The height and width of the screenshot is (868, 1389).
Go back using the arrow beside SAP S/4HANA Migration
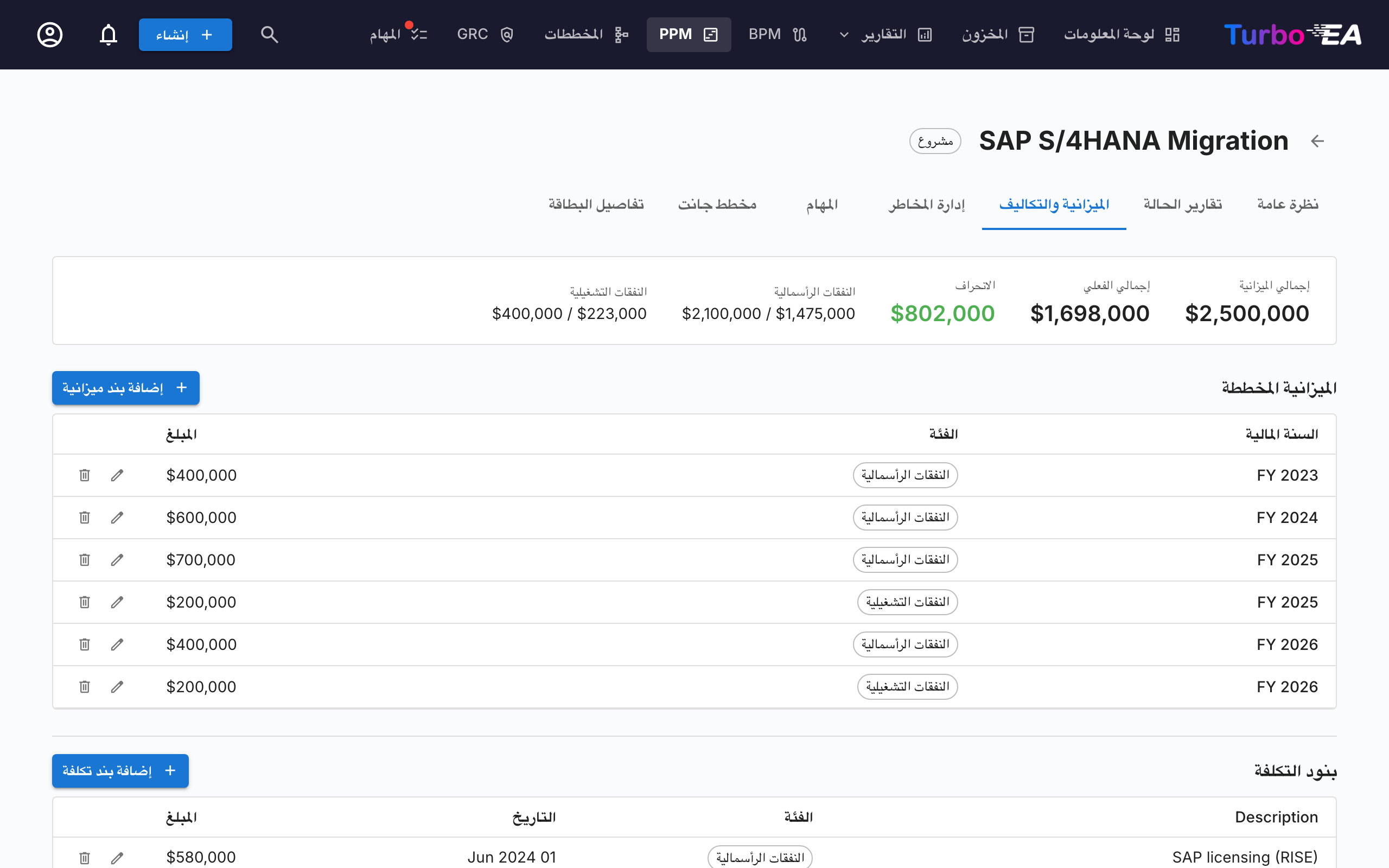[x=1317, y=141]
